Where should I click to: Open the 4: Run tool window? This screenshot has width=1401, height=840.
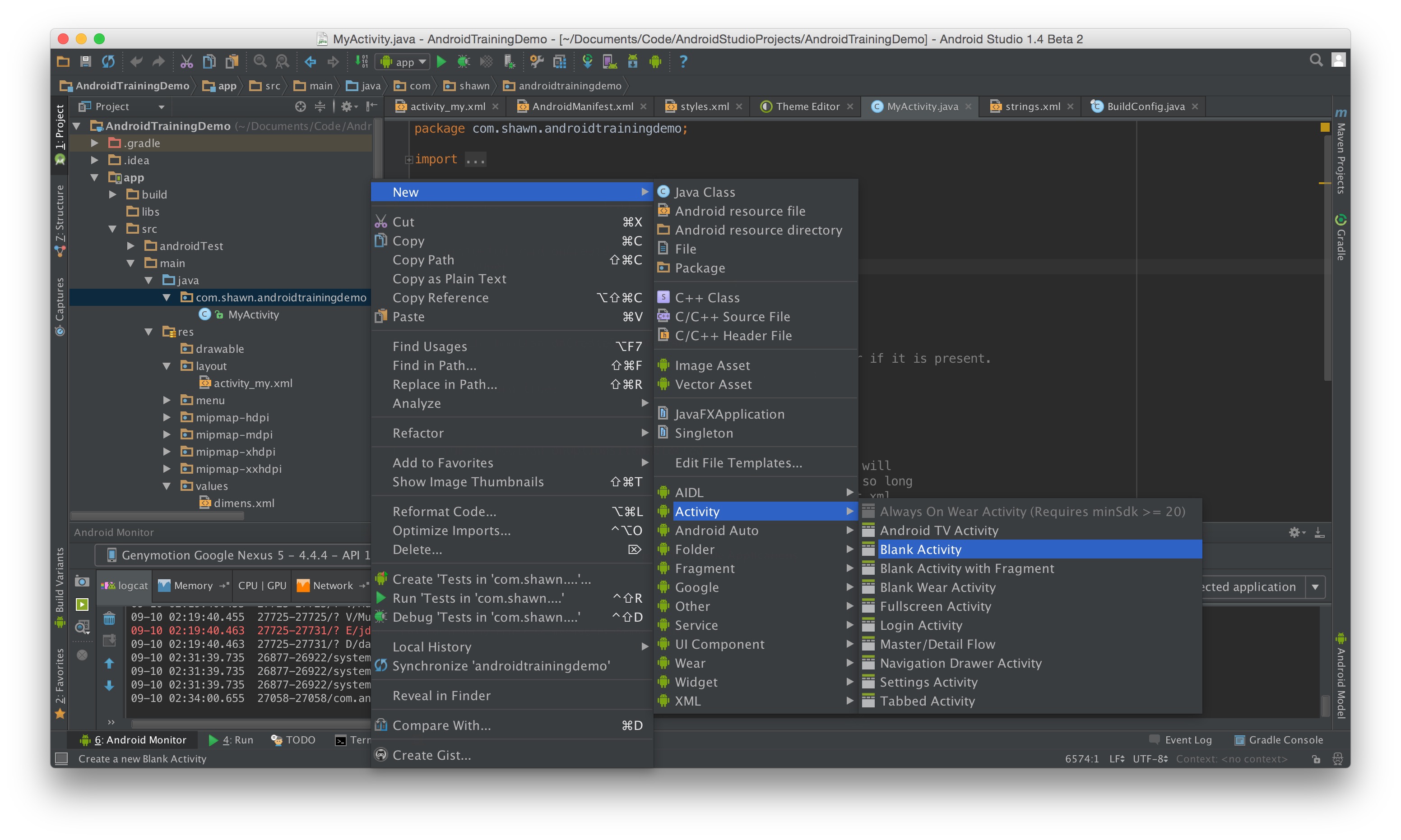[231, 740]
